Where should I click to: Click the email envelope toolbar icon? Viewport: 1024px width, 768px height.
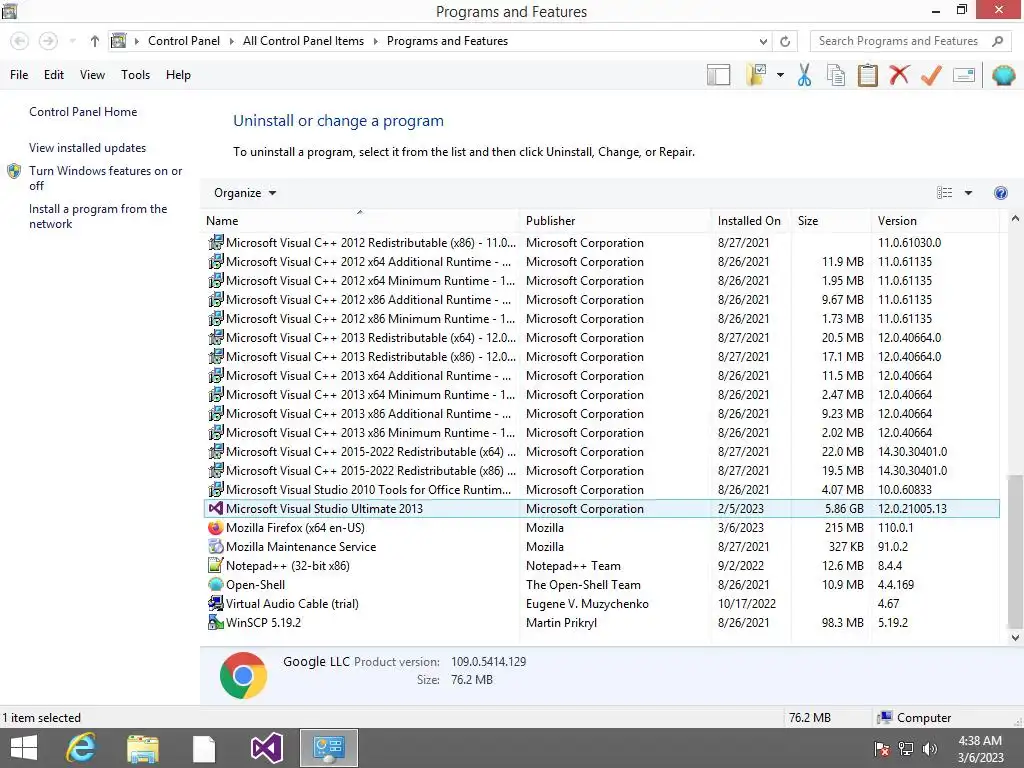(964, 75)
